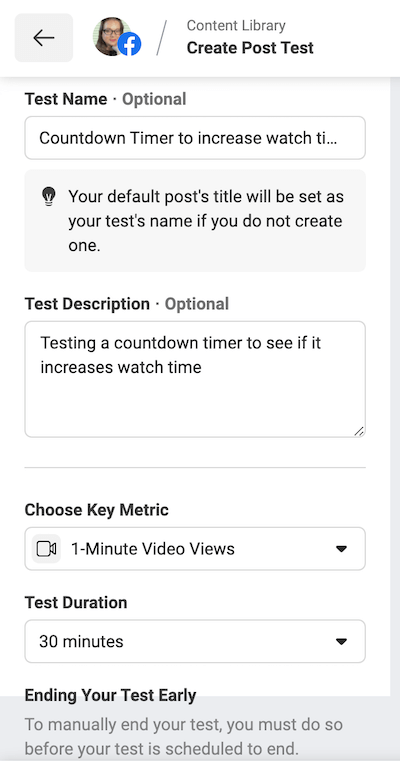Click the textarea resize handle corner
This screenshot has height=773, width=400.
coord(359,431)
